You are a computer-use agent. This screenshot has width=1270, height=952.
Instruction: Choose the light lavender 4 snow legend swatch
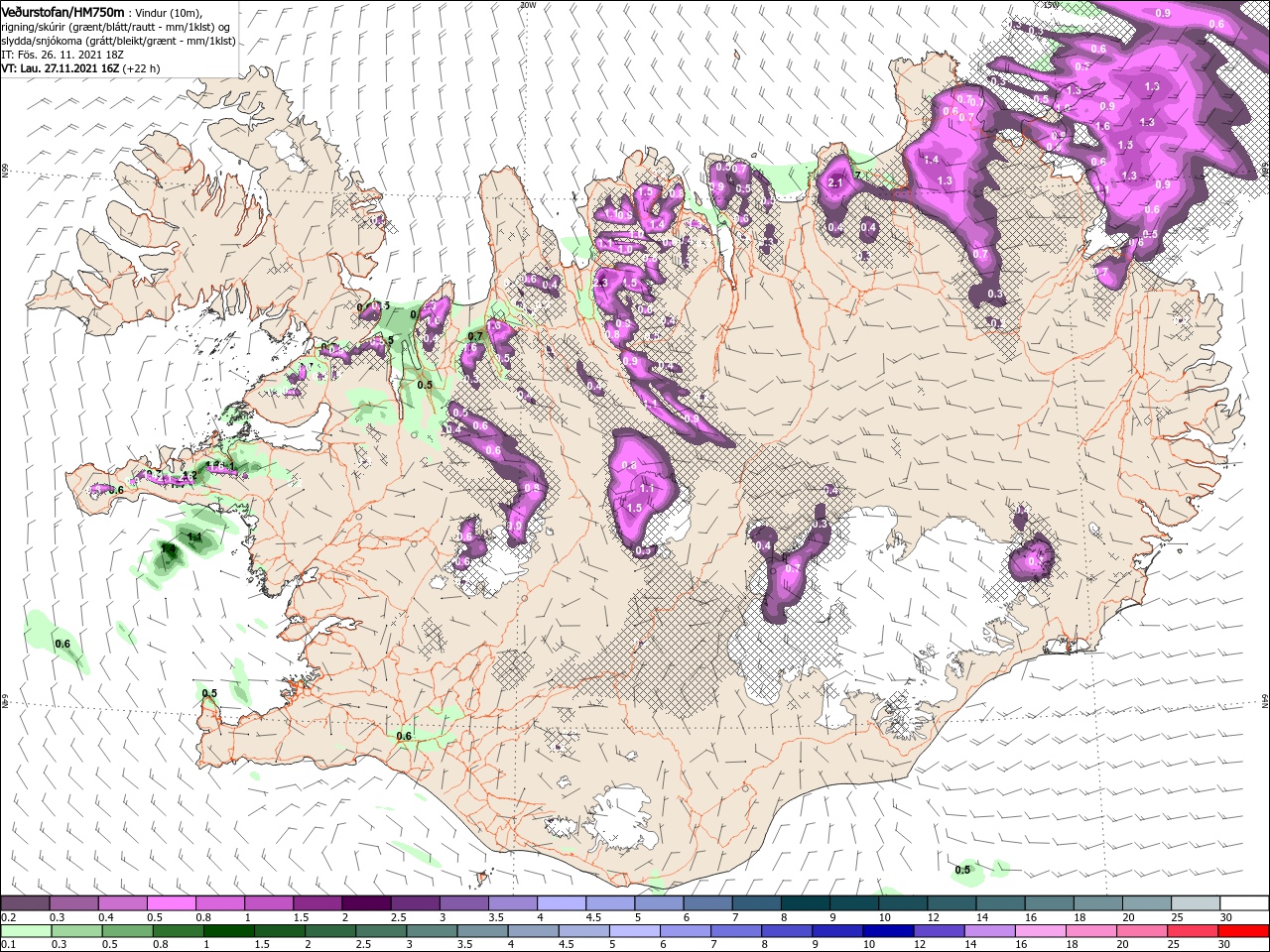pyautogui.click(x=562, y=903)
